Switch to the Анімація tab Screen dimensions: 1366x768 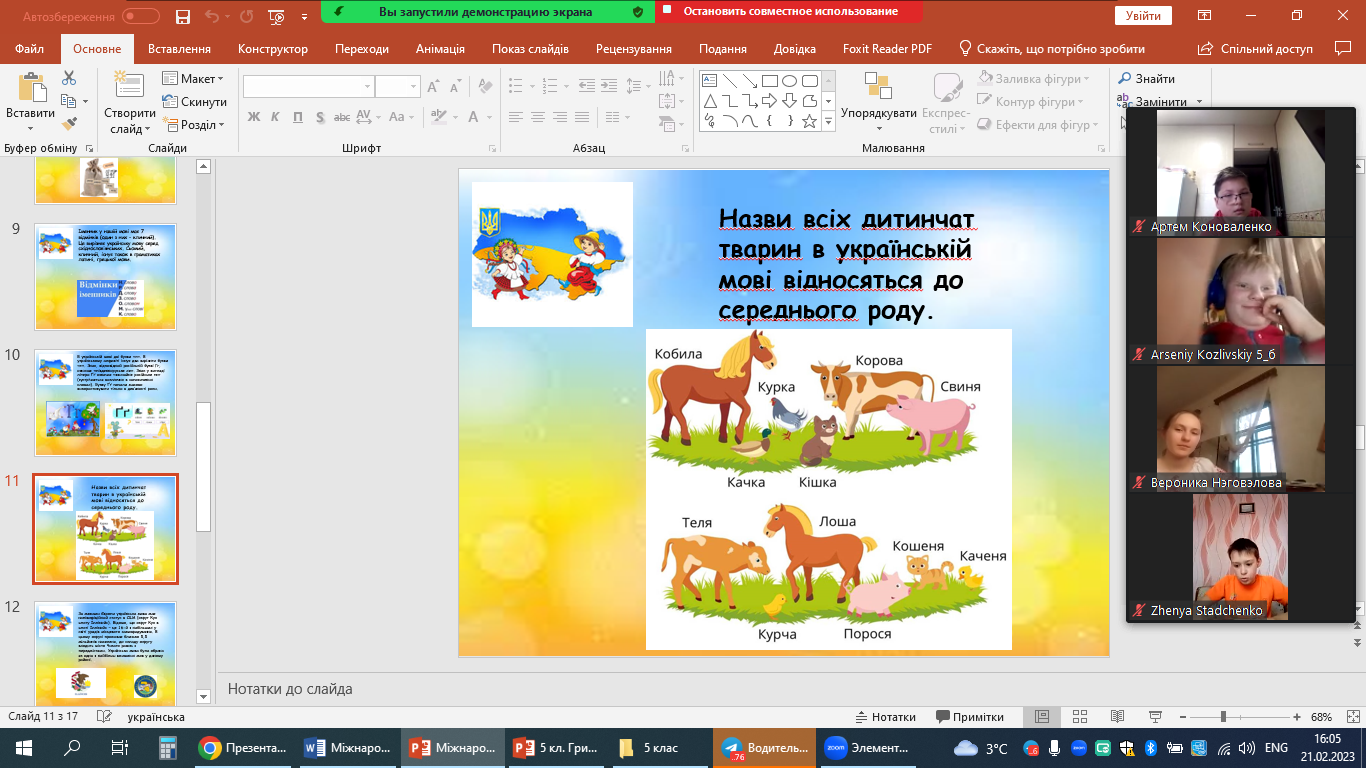pos(440,49)
